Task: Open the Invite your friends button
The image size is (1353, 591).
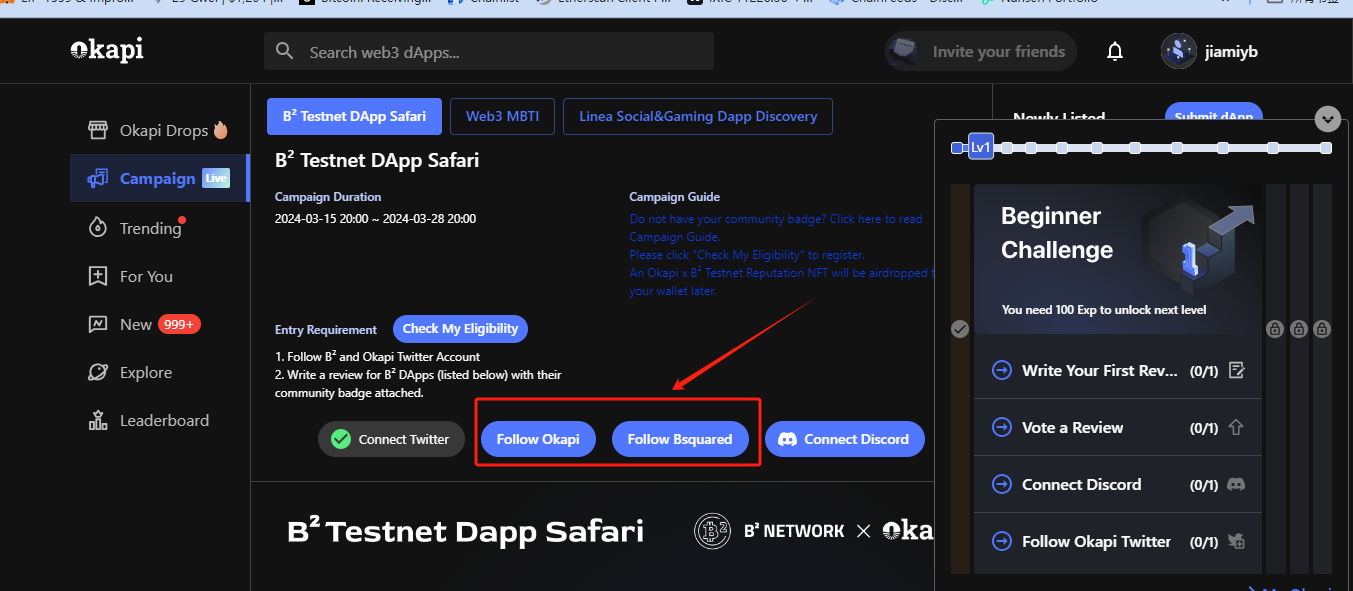Action: tap(980, 51)
